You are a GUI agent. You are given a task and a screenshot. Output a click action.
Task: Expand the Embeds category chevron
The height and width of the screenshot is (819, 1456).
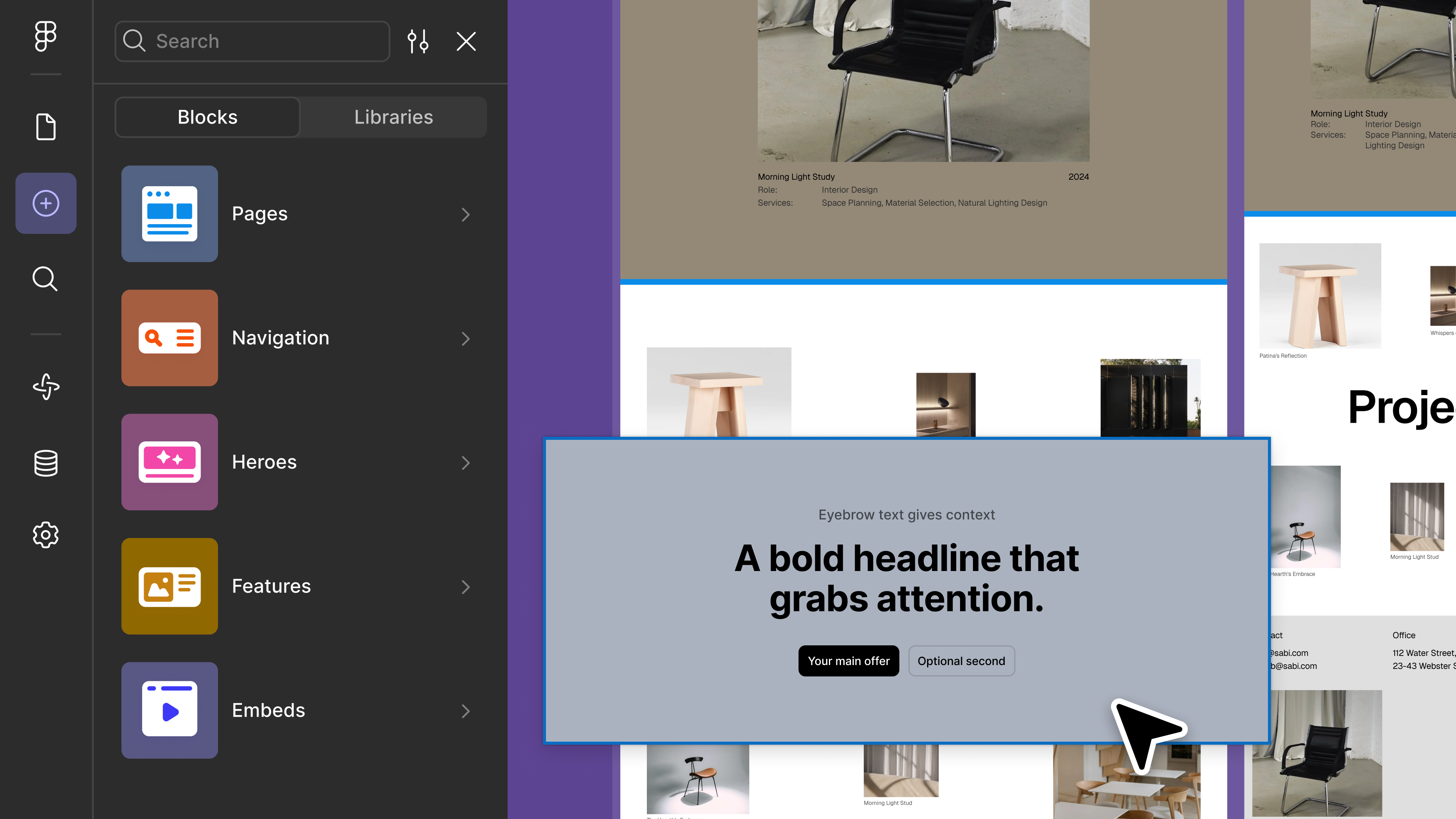click(465, 711)
